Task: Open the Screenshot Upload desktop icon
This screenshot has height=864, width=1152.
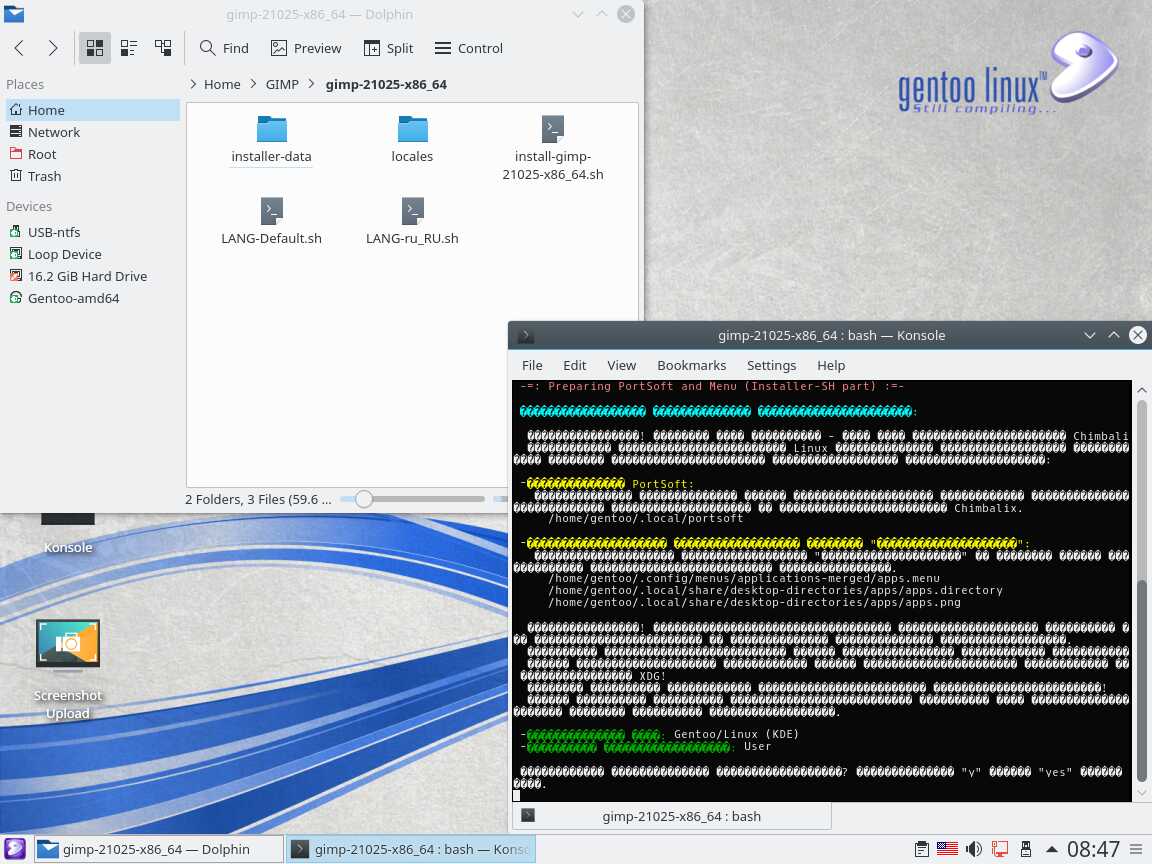Action: [68, 644]
